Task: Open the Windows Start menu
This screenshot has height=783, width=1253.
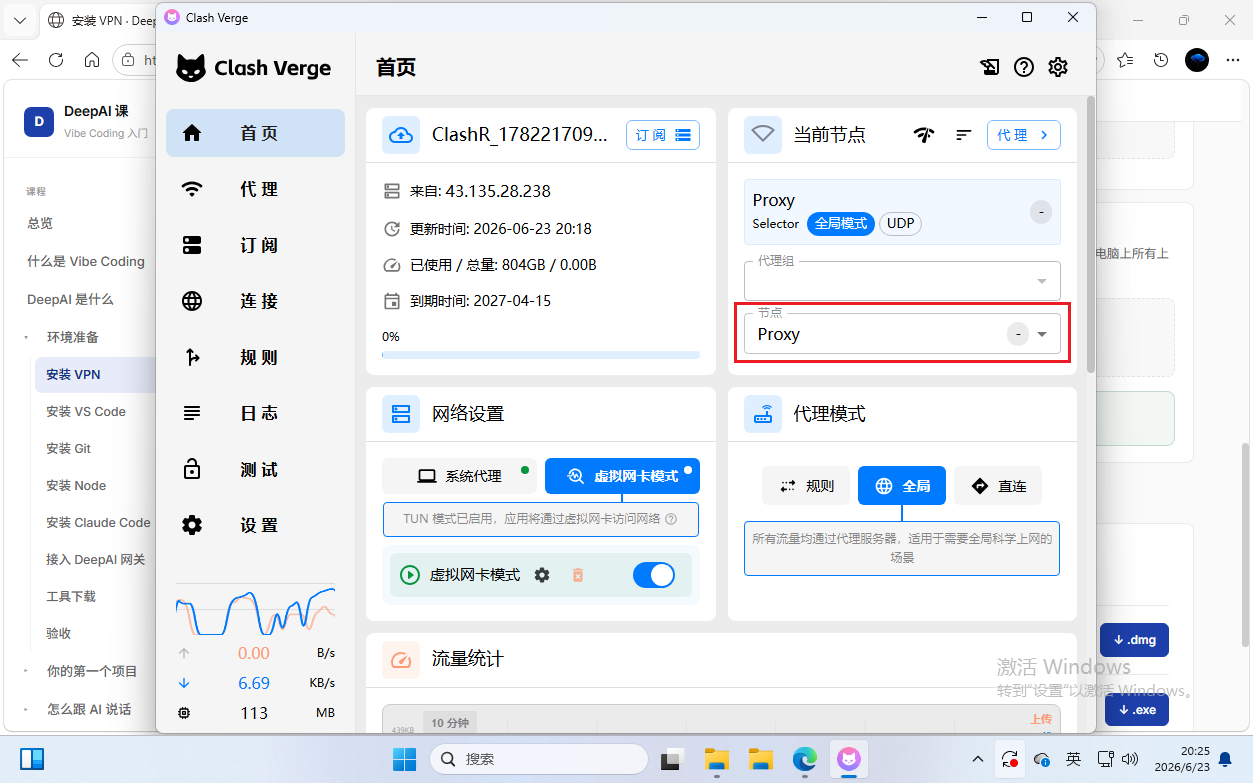Action: coord(404,759)
